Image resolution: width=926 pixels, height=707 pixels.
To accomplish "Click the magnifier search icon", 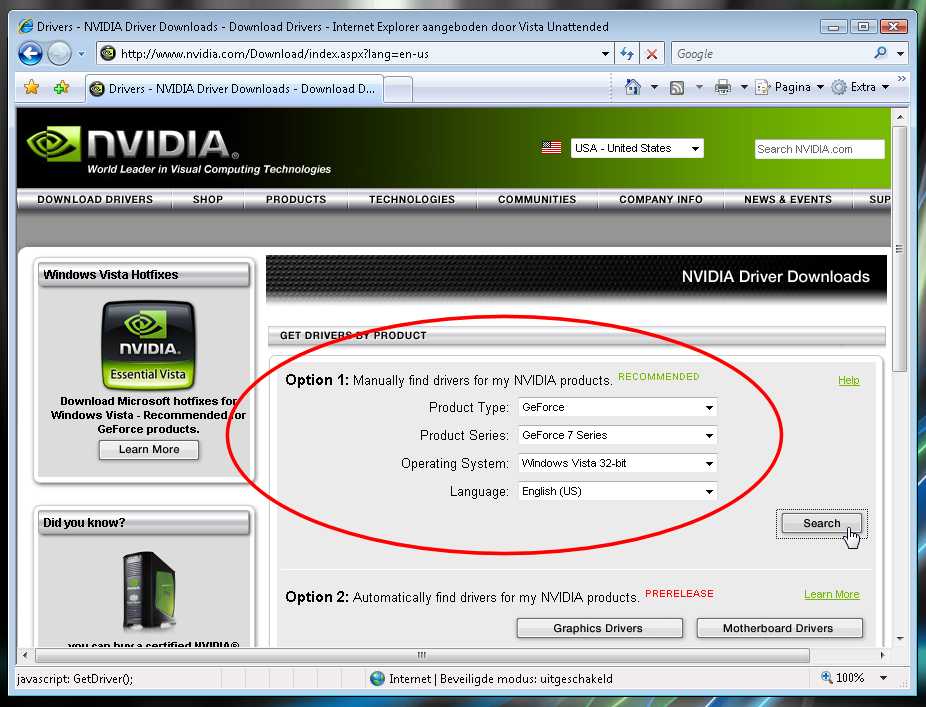I will point(881,53).
